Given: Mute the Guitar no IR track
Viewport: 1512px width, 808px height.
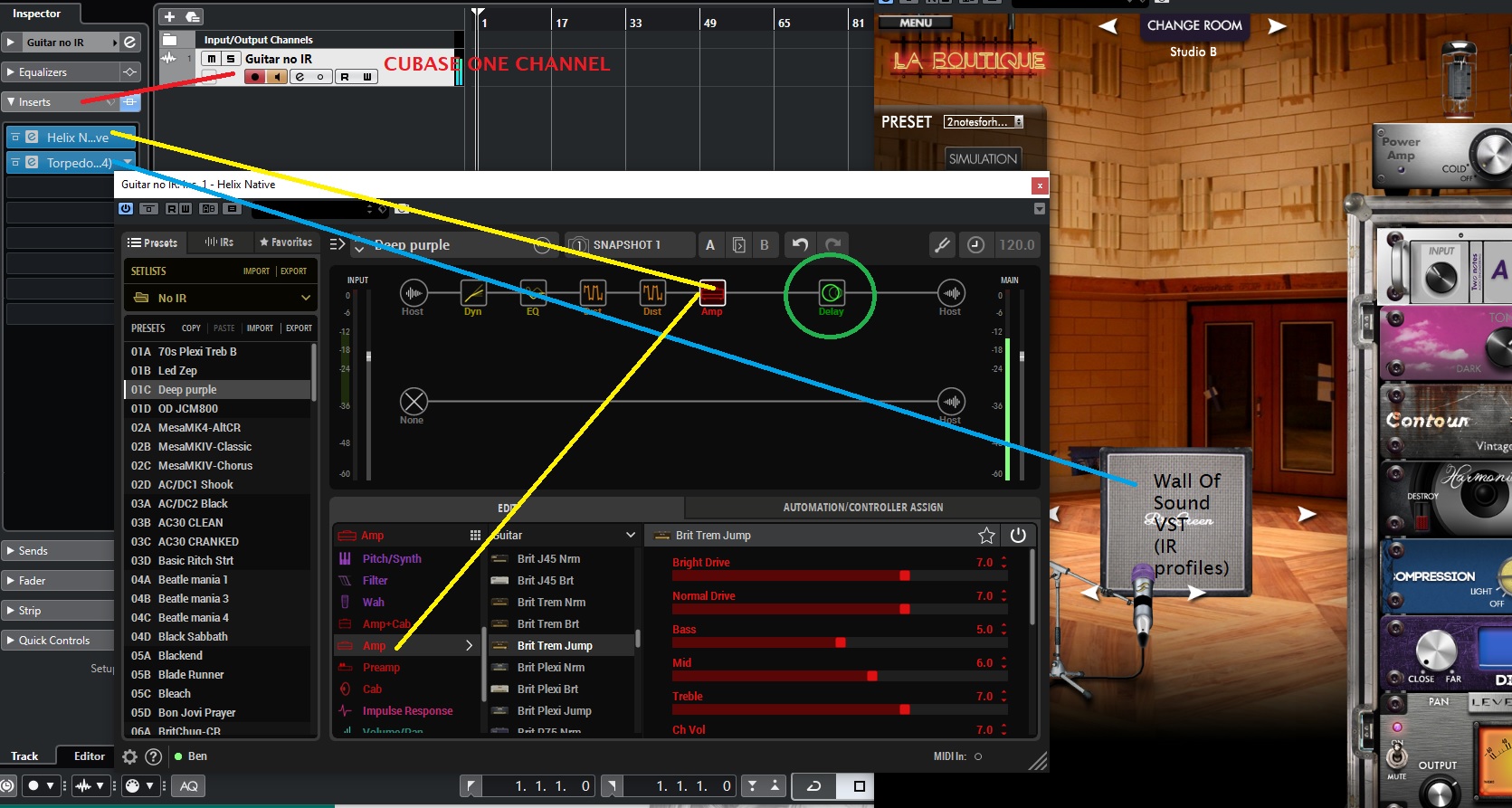Looking at the screenshot, I should 212,59.
